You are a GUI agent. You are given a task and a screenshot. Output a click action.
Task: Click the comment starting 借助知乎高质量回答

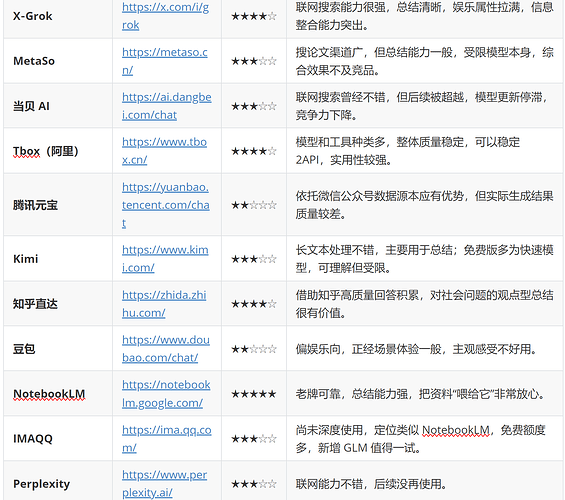pos(424,304)
